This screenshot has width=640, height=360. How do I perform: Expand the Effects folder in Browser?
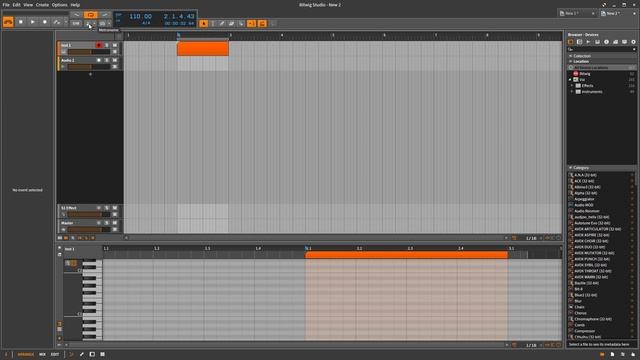tap(572, 86)
